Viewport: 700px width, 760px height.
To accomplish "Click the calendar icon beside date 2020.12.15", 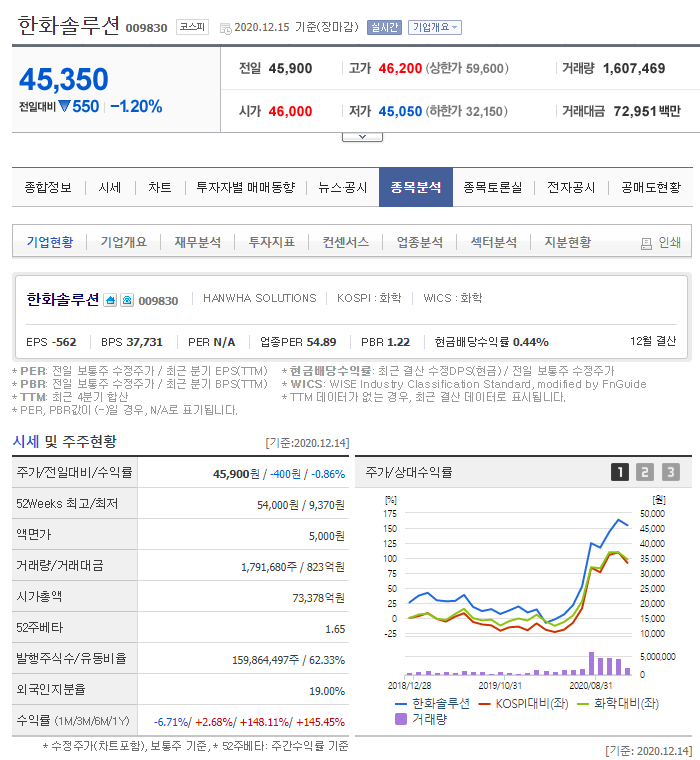I will [225, 29].
